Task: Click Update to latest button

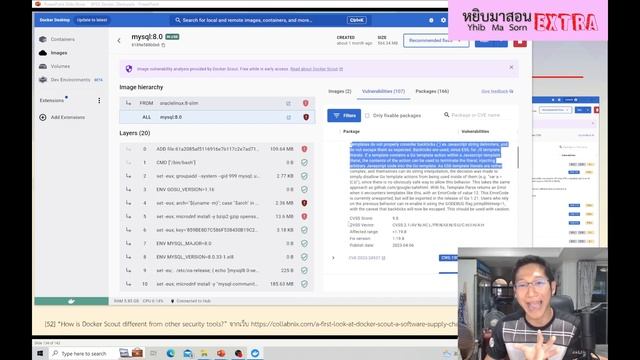Action: click(x=92, y=20)
